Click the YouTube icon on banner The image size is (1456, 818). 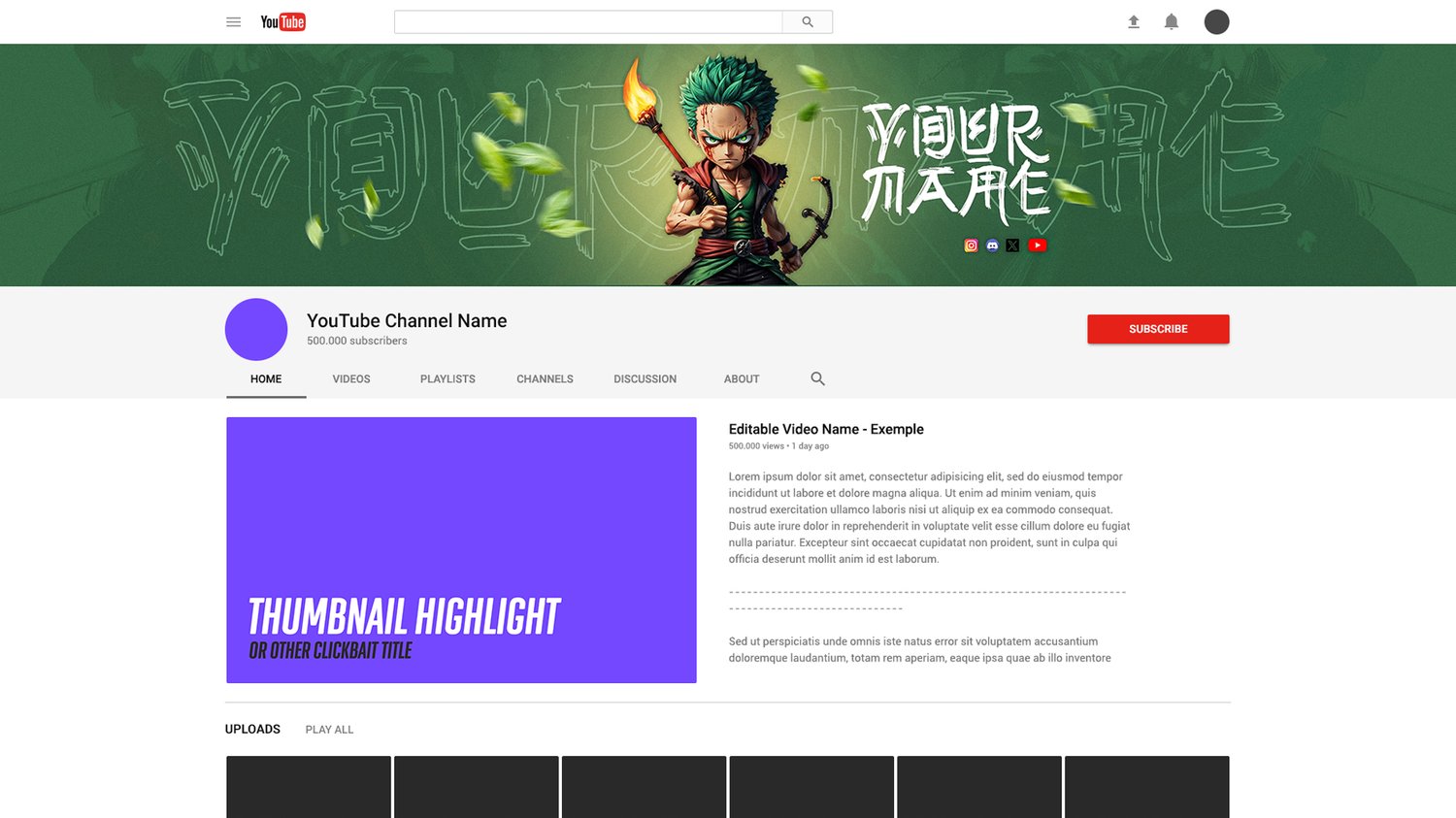(x=1038, y=245)
